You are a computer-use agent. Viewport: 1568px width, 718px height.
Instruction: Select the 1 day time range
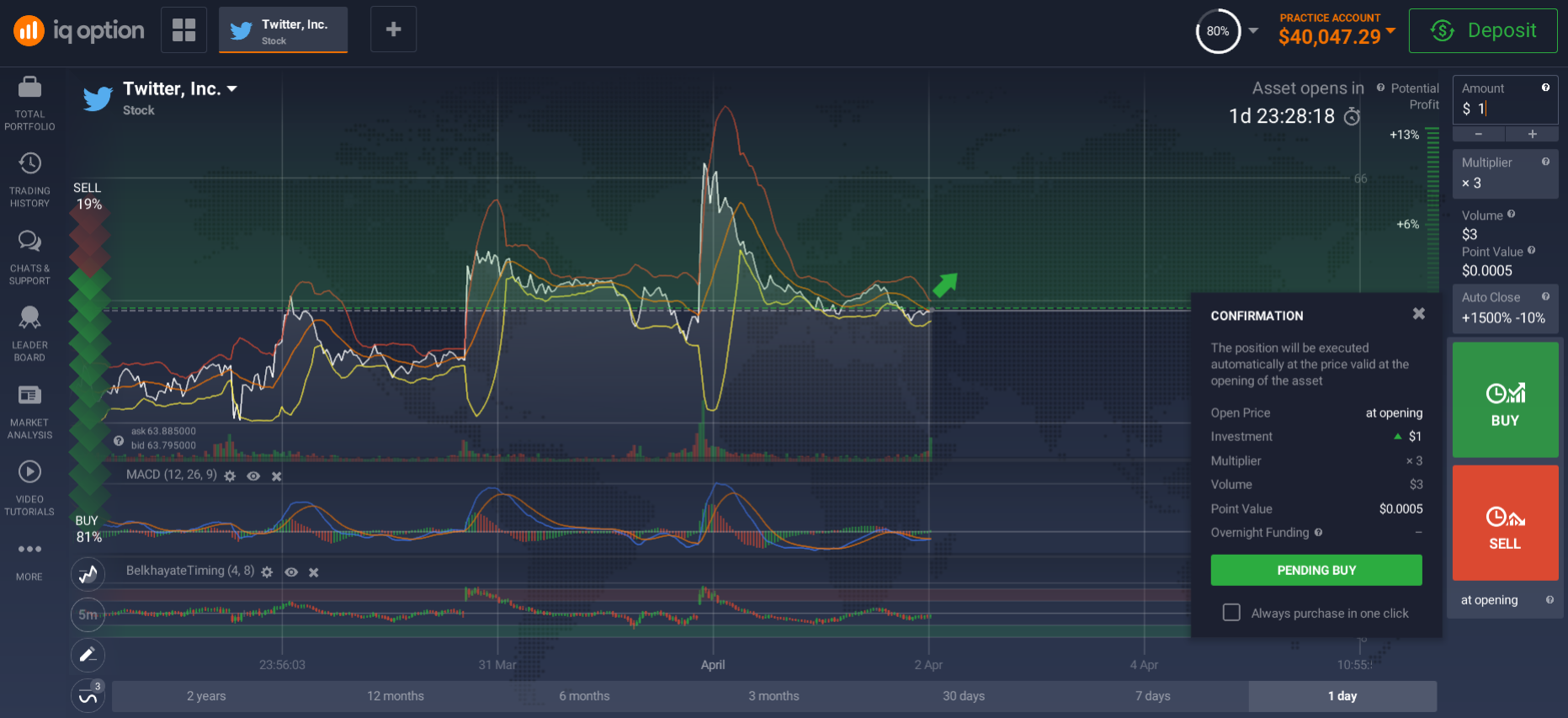(1342, 696)
